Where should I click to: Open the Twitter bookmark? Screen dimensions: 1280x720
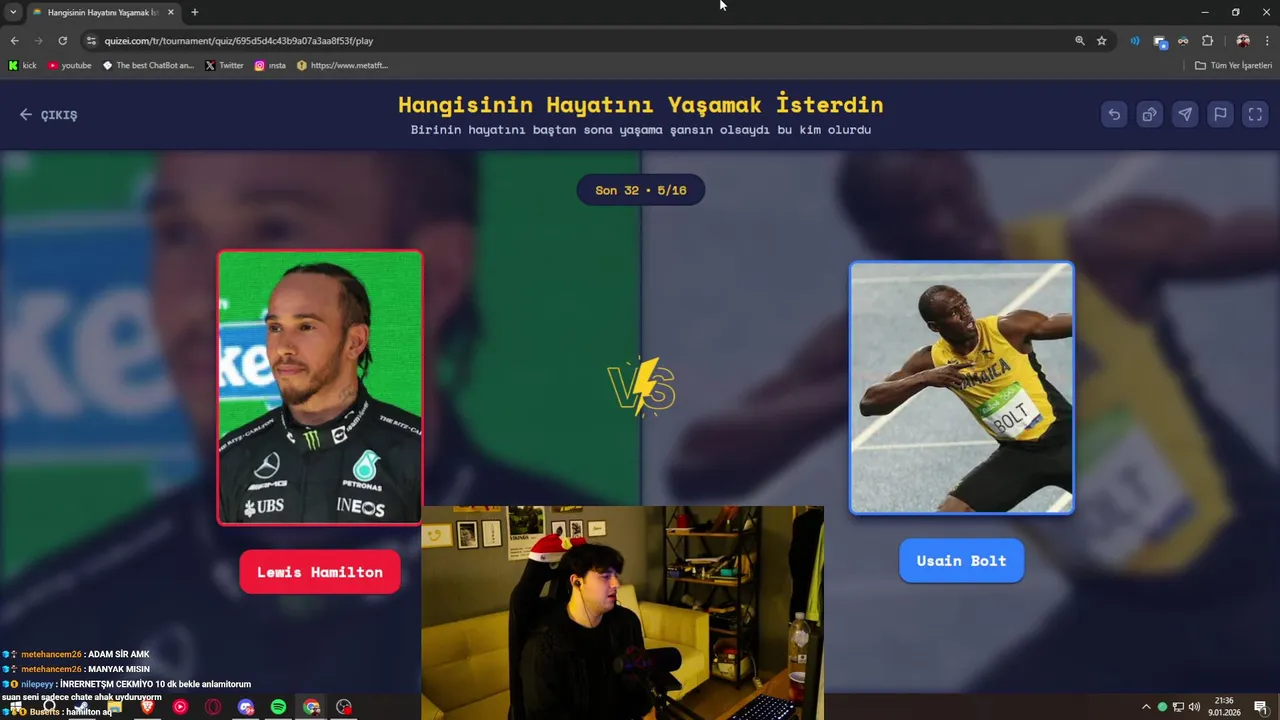(x=224, y=65)
